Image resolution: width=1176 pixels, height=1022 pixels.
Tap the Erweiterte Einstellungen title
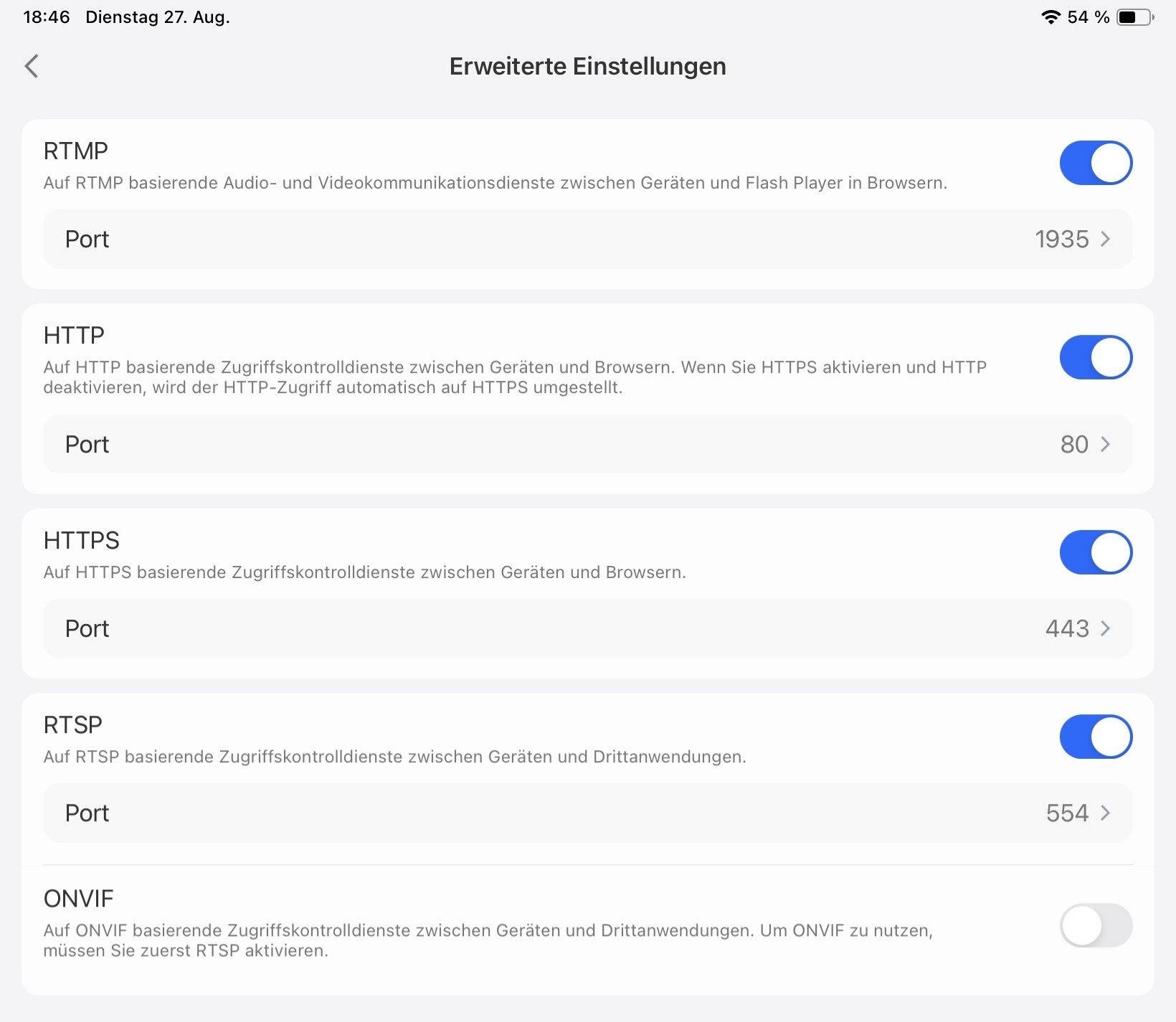587,66
